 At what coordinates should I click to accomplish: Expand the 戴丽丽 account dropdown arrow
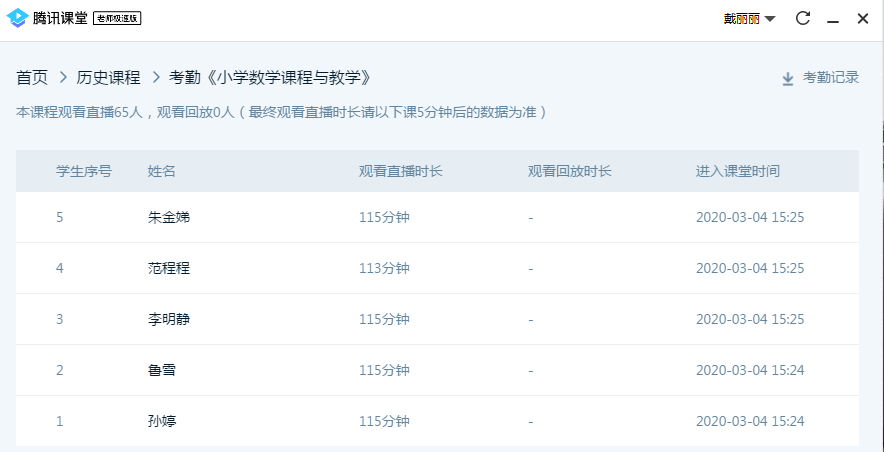pyautogui.click(x=770, y=19)
